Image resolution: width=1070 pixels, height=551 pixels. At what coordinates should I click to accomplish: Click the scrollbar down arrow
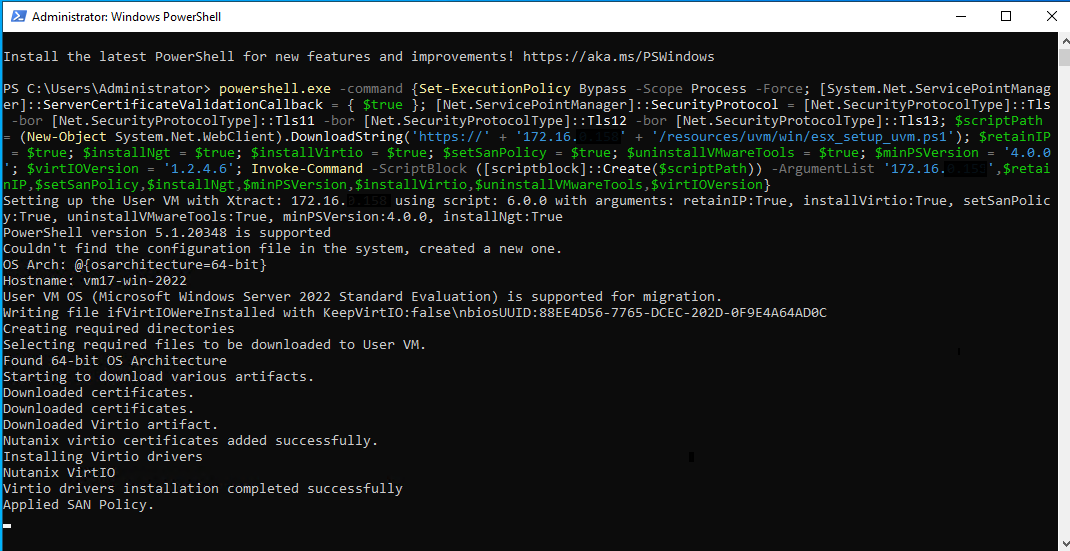tap(1061, 542)
